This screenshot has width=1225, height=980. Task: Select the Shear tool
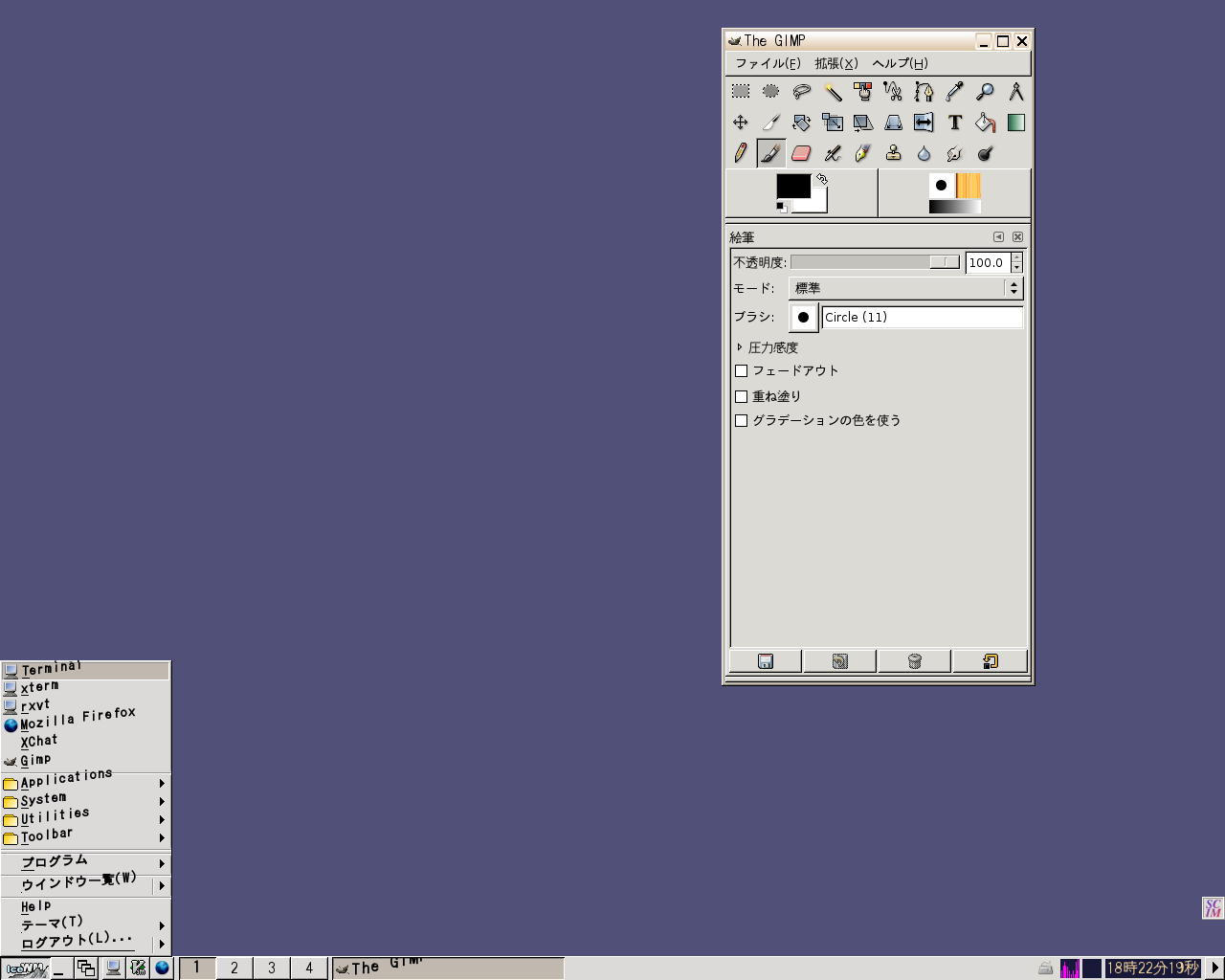(x=863, y=122)
